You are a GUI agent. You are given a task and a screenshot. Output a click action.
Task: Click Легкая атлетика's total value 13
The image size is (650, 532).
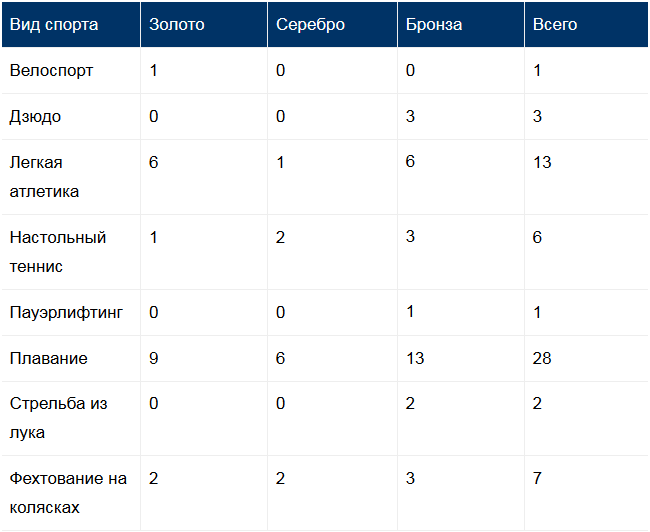coord(542,162)
